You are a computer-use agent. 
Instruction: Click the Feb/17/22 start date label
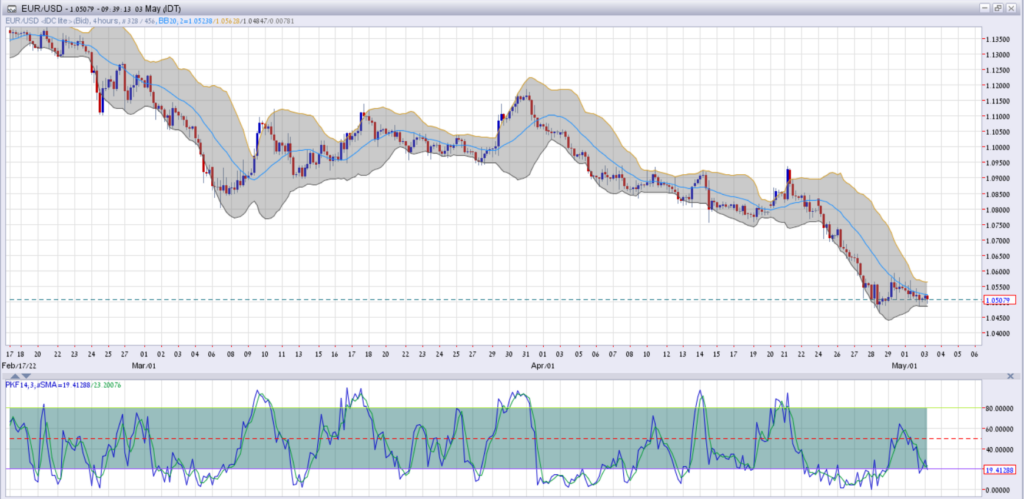click(x=24, y=366)
